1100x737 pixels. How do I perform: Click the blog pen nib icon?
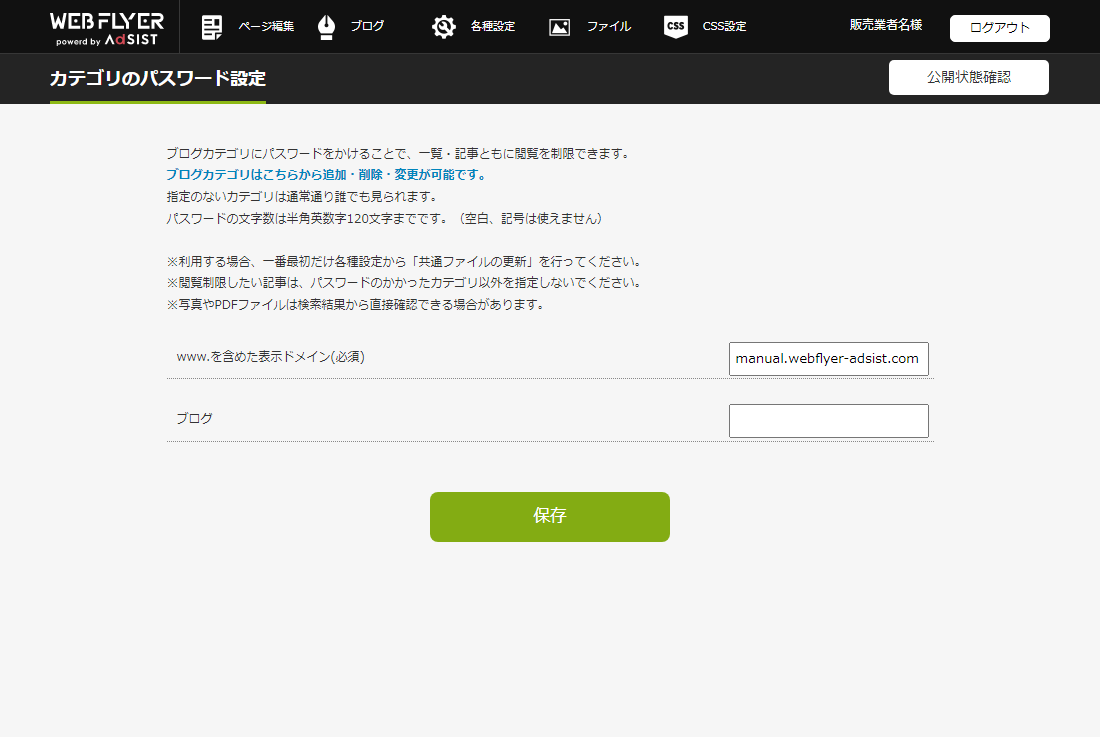point(326,27)
